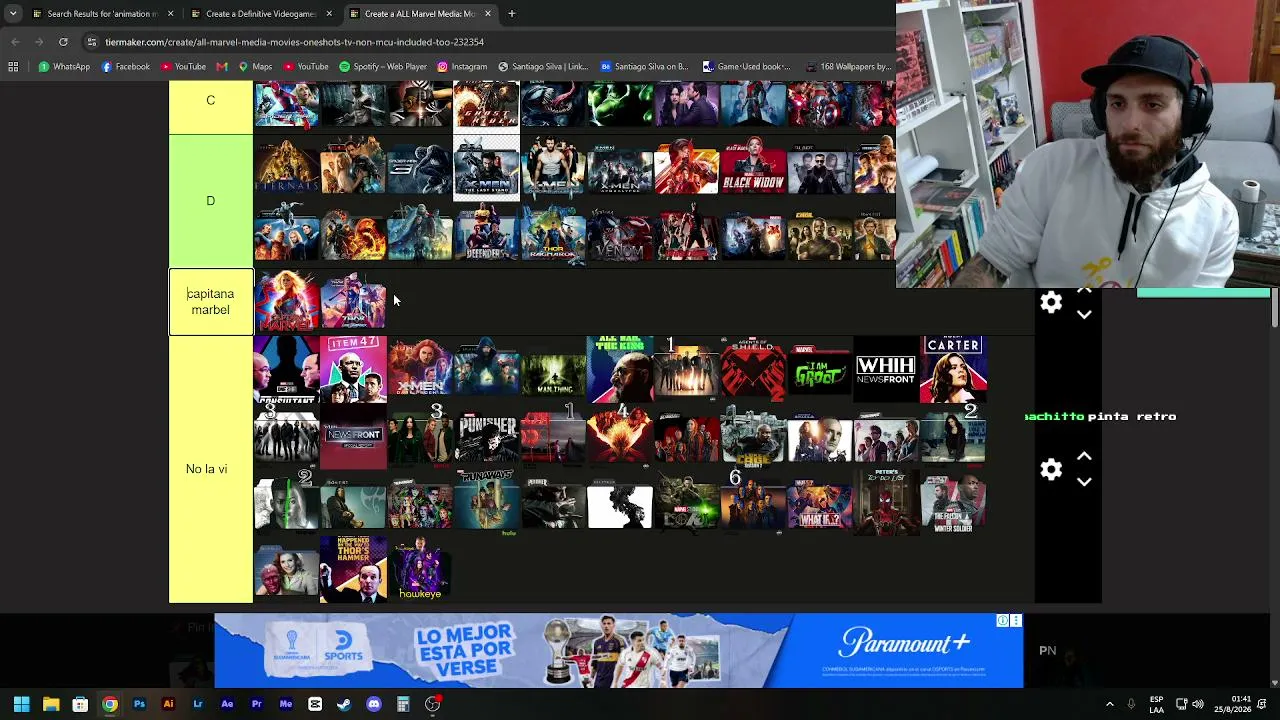1280x720 pixels.
Task: Select the Item 47 thumbnail
Action: 353,370
